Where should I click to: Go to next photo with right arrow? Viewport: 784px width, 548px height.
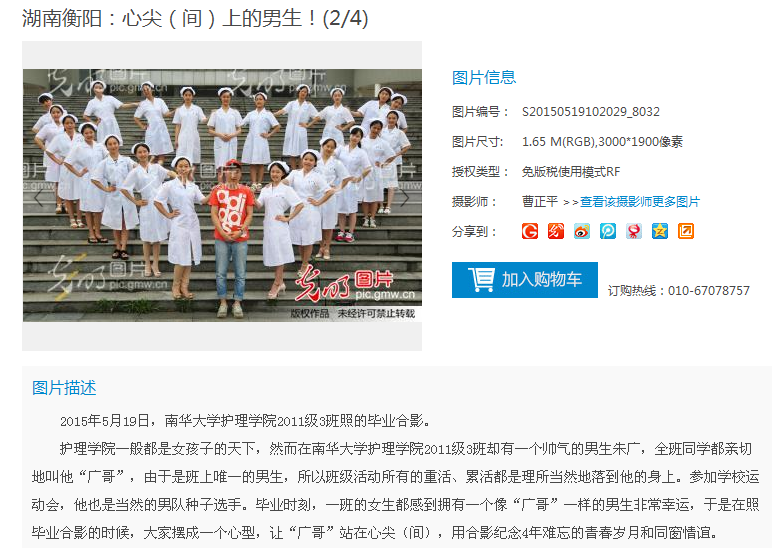(x=404, y=198)
